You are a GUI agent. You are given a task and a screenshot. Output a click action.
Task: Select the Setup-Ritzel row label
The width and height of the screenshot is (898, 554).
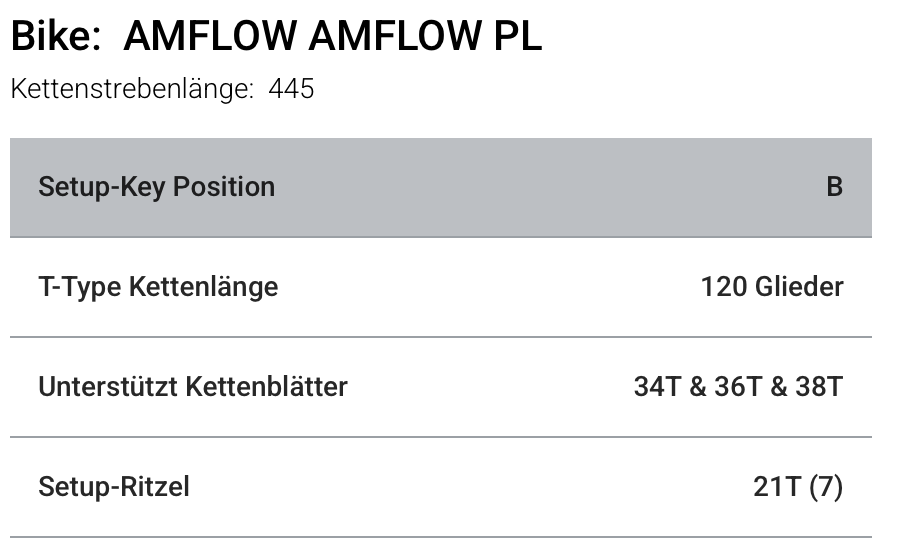pos(113,487)
